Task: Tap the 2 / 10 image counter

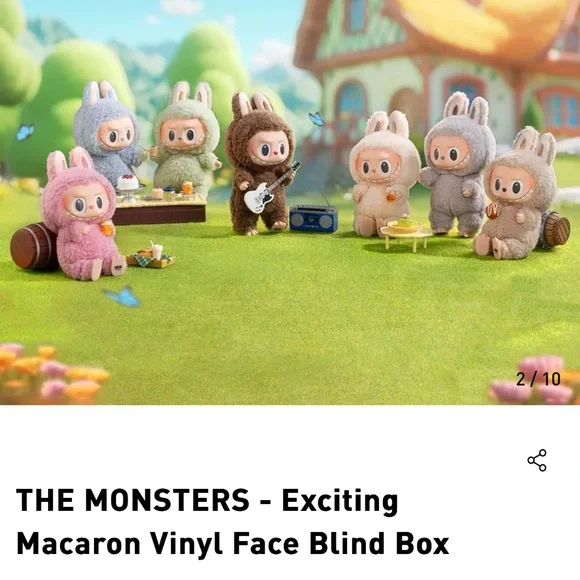Action: pyautogui.click(x=538, y=379)
